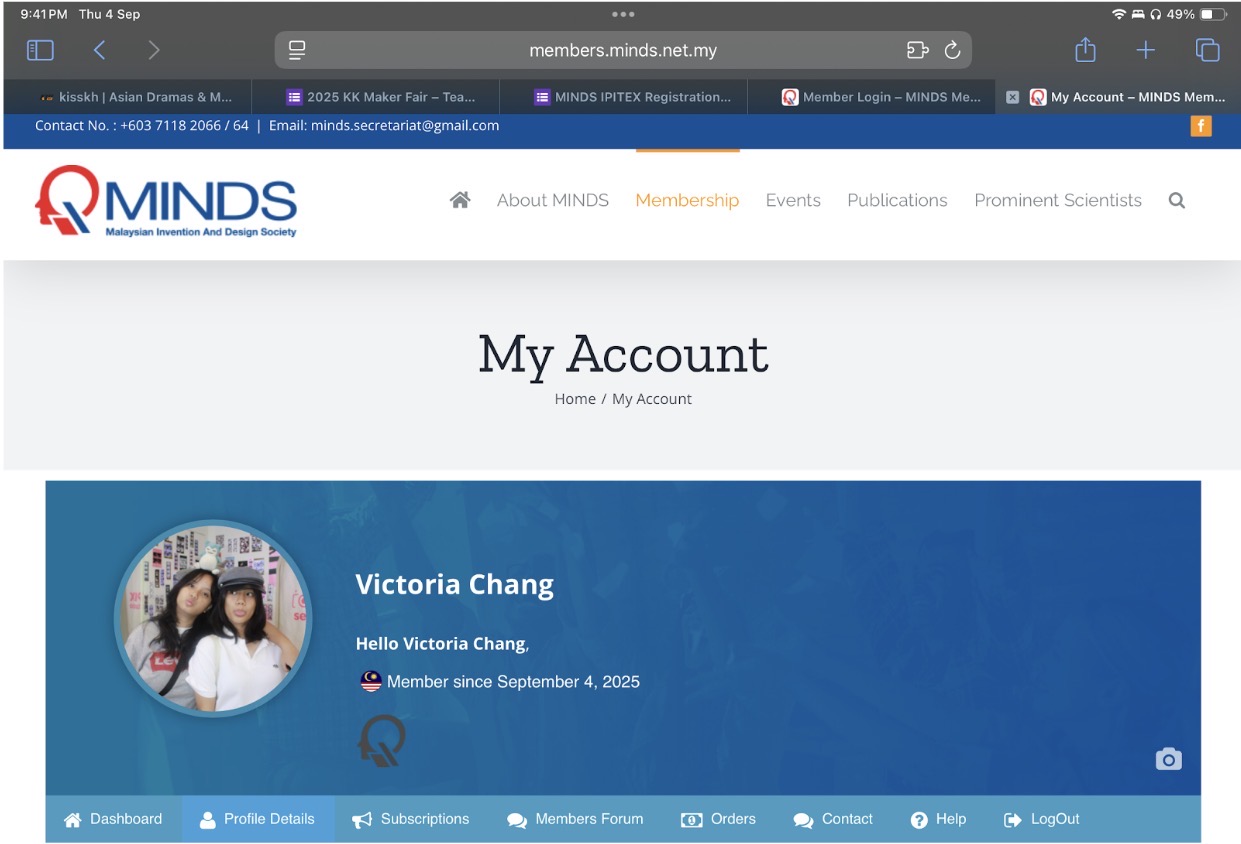
Task: Open the Events menu item
Action: 793,200
